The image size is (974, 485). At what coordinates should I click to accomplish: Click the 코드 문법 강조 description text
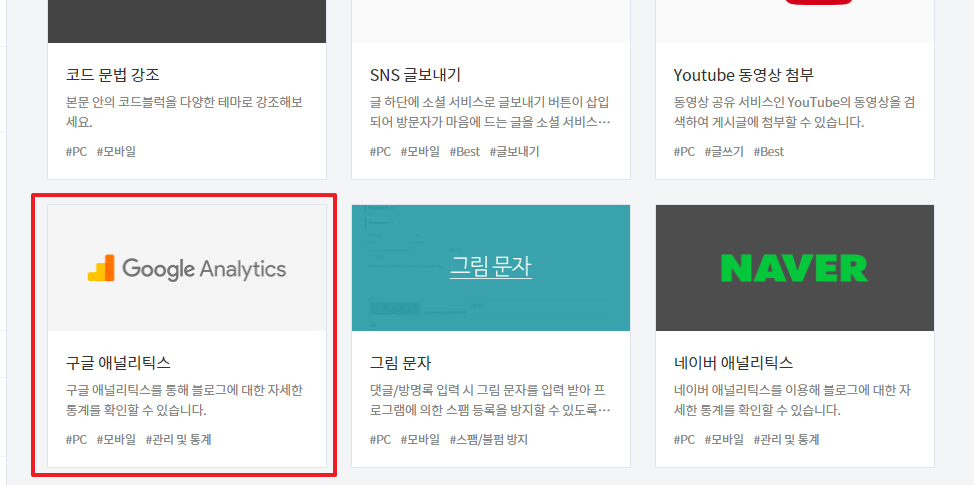[184, 112]
